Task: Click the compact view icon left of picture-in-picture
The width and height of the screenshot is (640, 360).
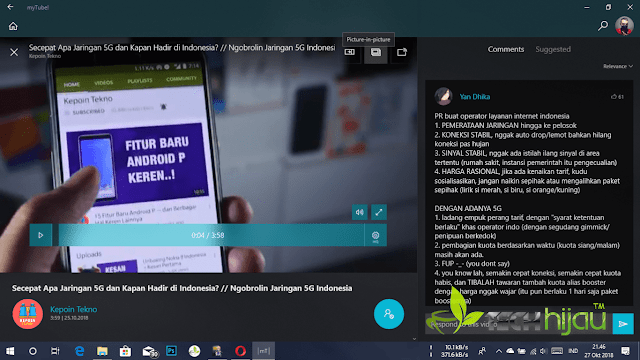Action: (350, 52)
